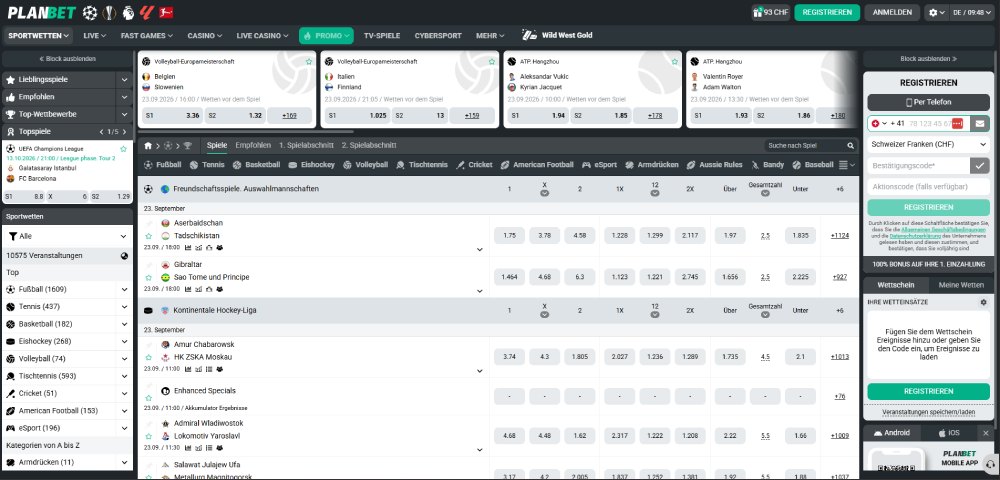Filter by Cricket in sport bar
The width and height of the screenshot is (1000, 480).
474,164
